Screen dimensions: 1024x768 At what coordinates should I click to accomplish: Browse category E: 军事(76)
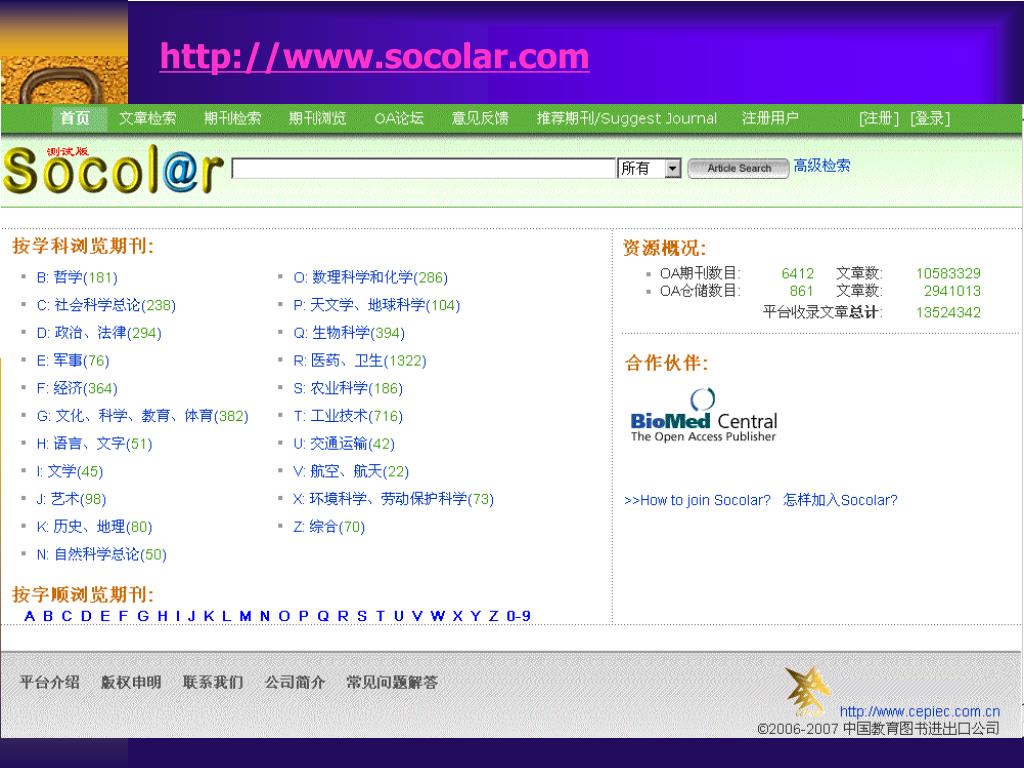[72, 360]
